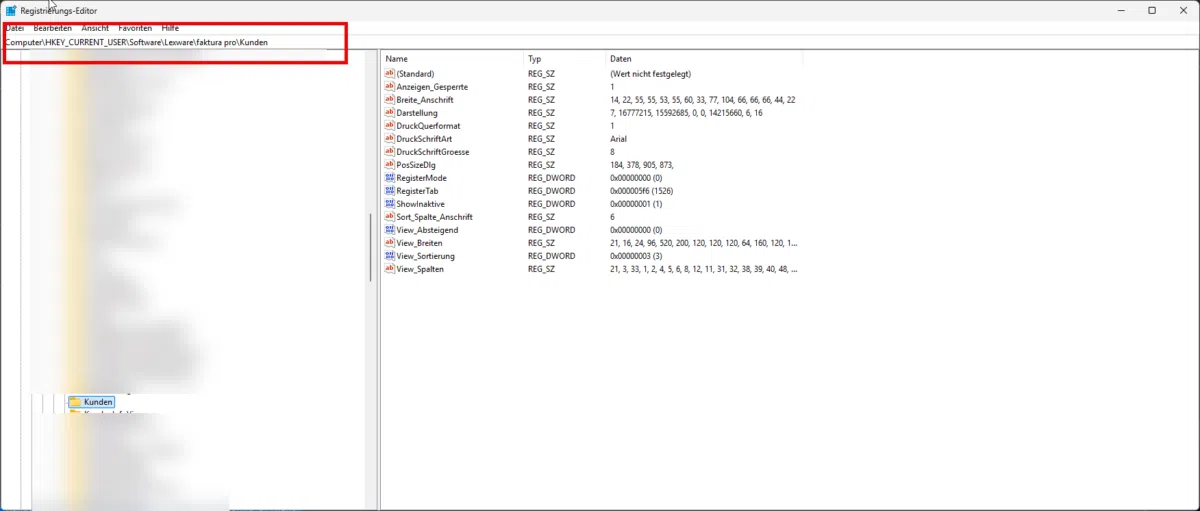
Task: Click REG_DWORD type of RegisterMode row
Action: pyautogui.click(x=551, y=178)
